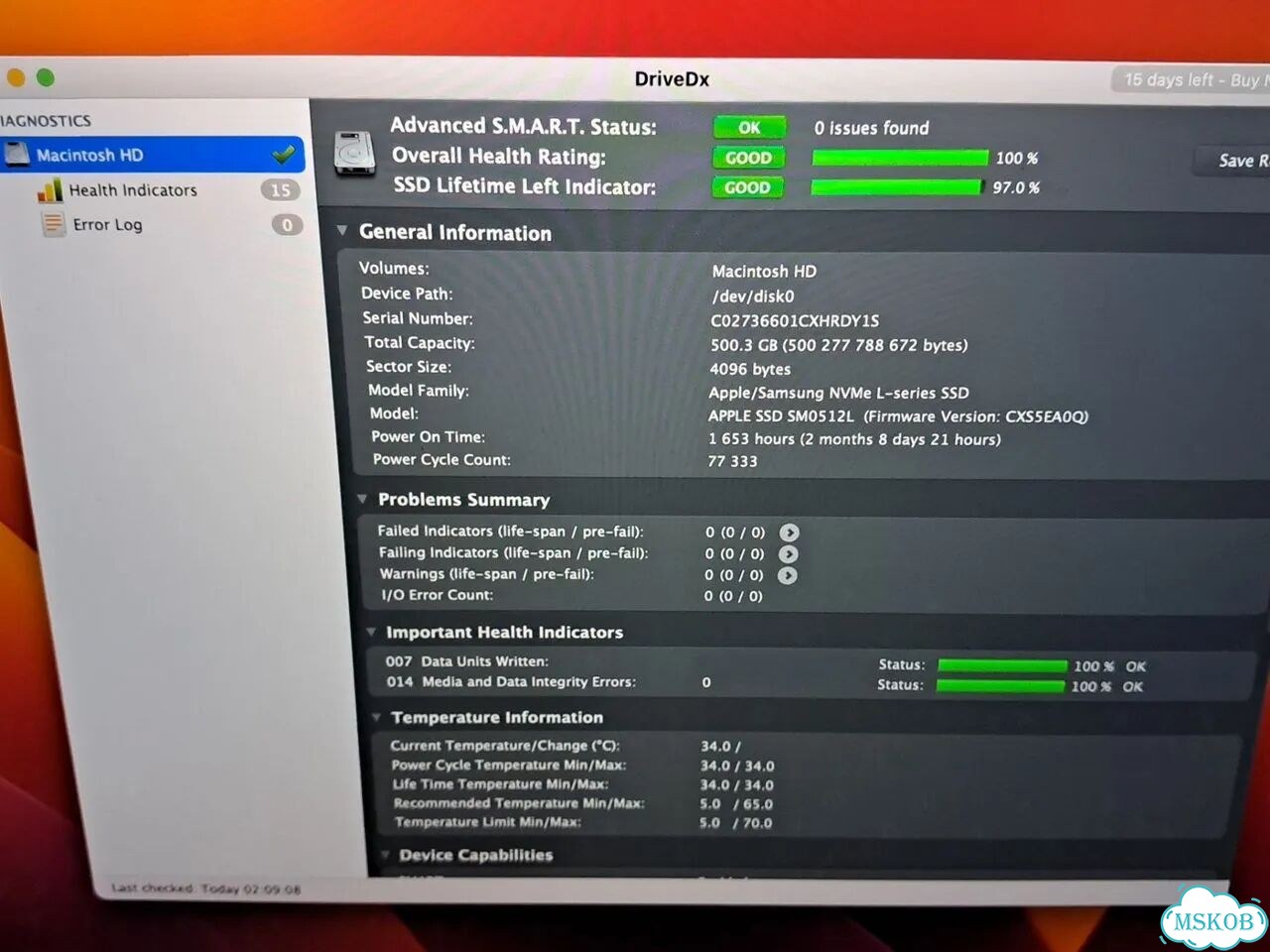Click the green checkmark on Macintosh HD row
This screenshot has width=1270, height=952.
point(284,155)
